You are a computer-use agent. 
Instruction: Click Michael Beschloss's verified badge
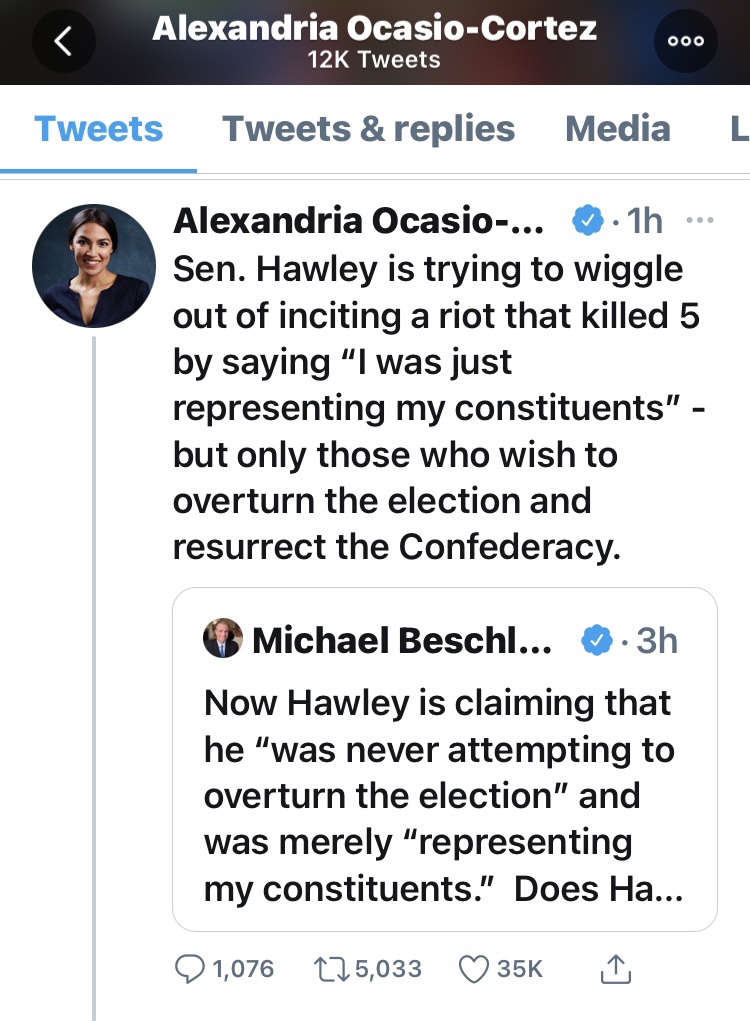coord(597,640)
